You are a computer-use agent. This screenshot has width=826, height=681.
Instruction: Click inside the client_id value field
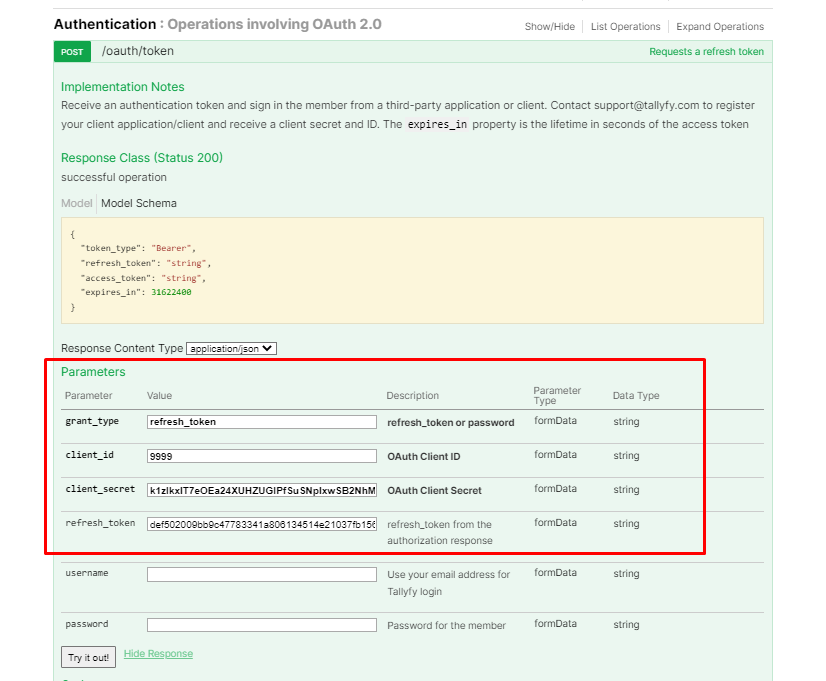pyautogui.click(x=261, y=455)
